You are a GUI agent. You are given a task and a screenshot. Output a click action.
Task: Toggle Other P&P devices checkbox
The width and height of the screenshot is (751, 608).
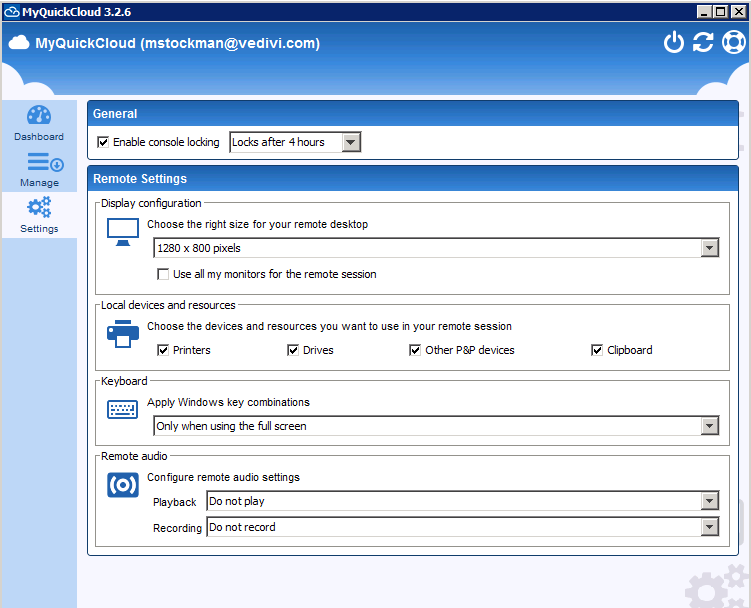coord(415,350)
